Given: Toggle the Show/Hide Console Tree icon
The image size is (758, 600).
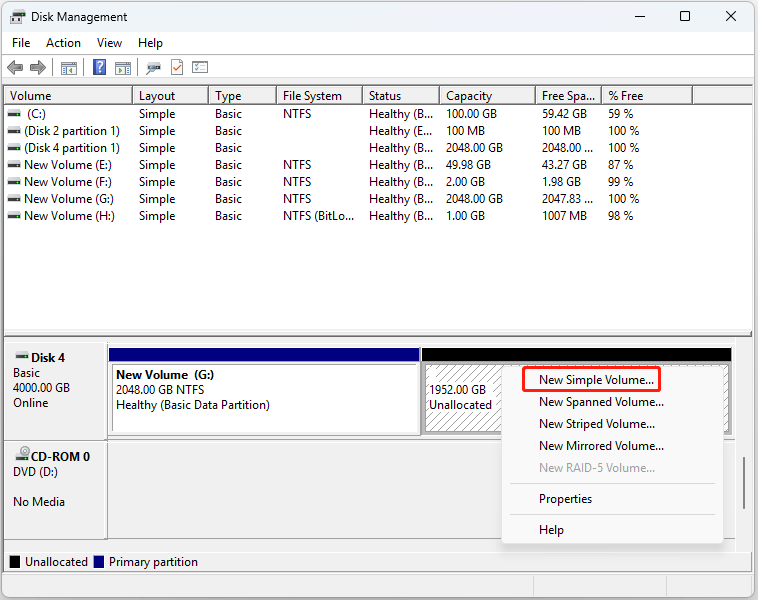Looking at the screenshot, I should tap(69, 68).
